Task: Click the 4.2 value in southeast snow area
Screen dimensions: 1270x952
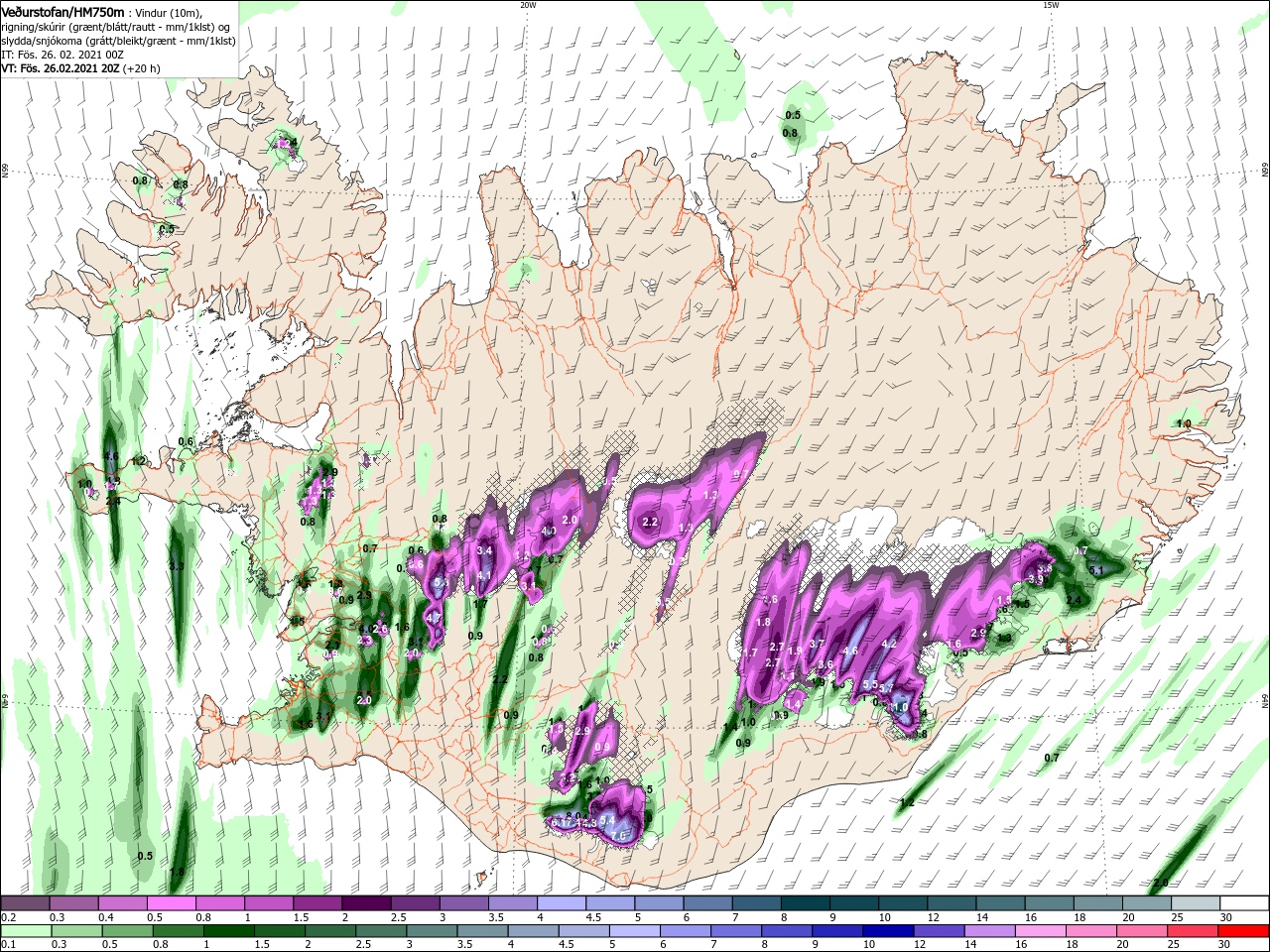Action: (889, 644)
